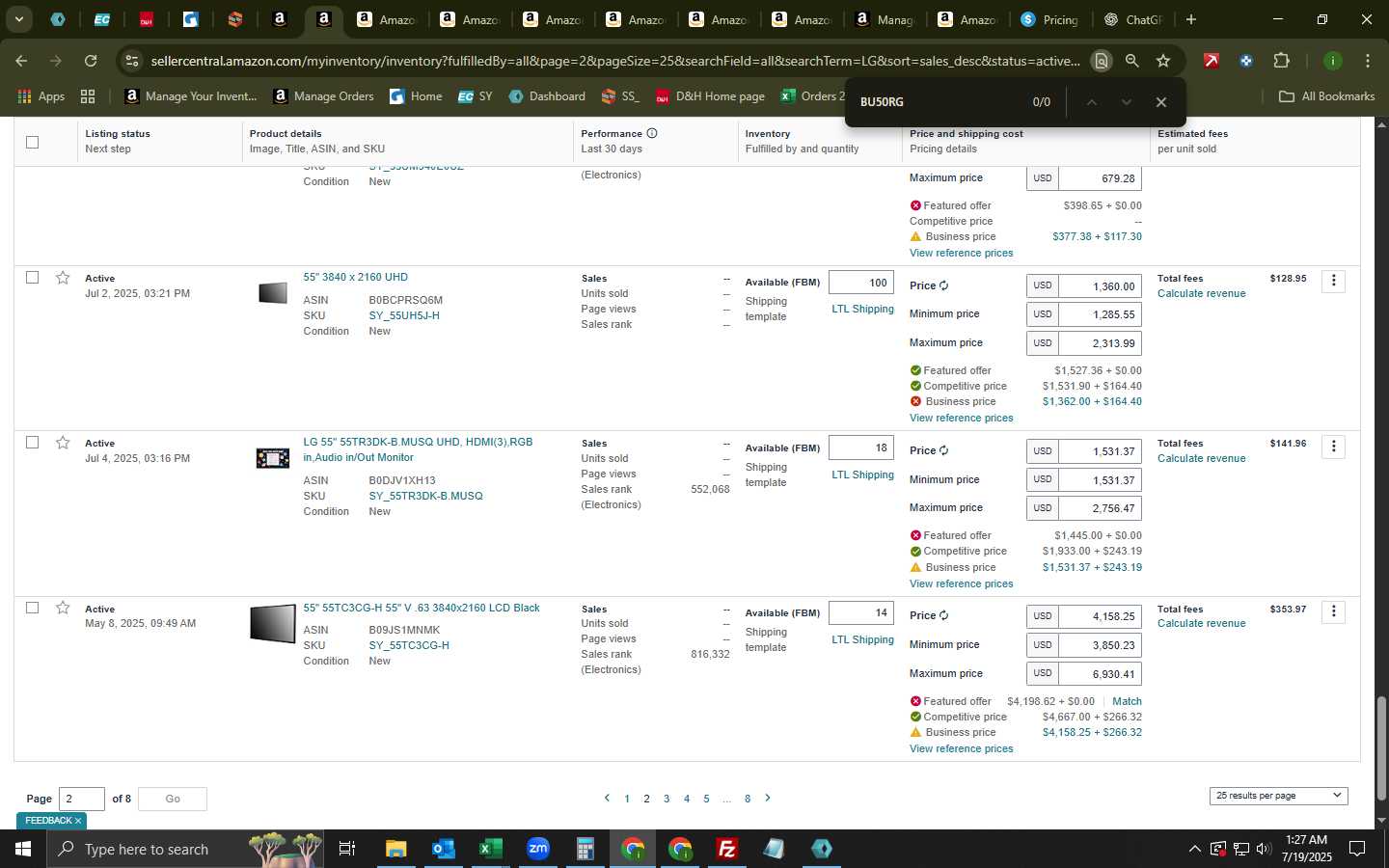Bookmark this page with the star icon
This screenshot has width=1389, height=868.
point(1163,61)
